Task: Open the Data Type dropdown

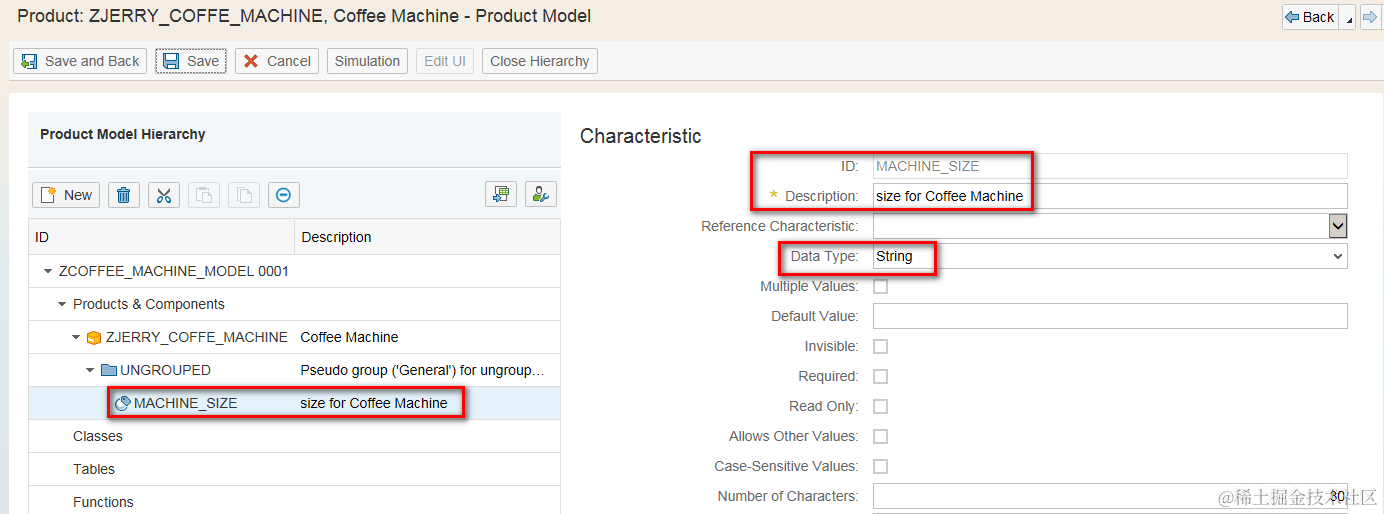Action: (x=1110, y=257)
